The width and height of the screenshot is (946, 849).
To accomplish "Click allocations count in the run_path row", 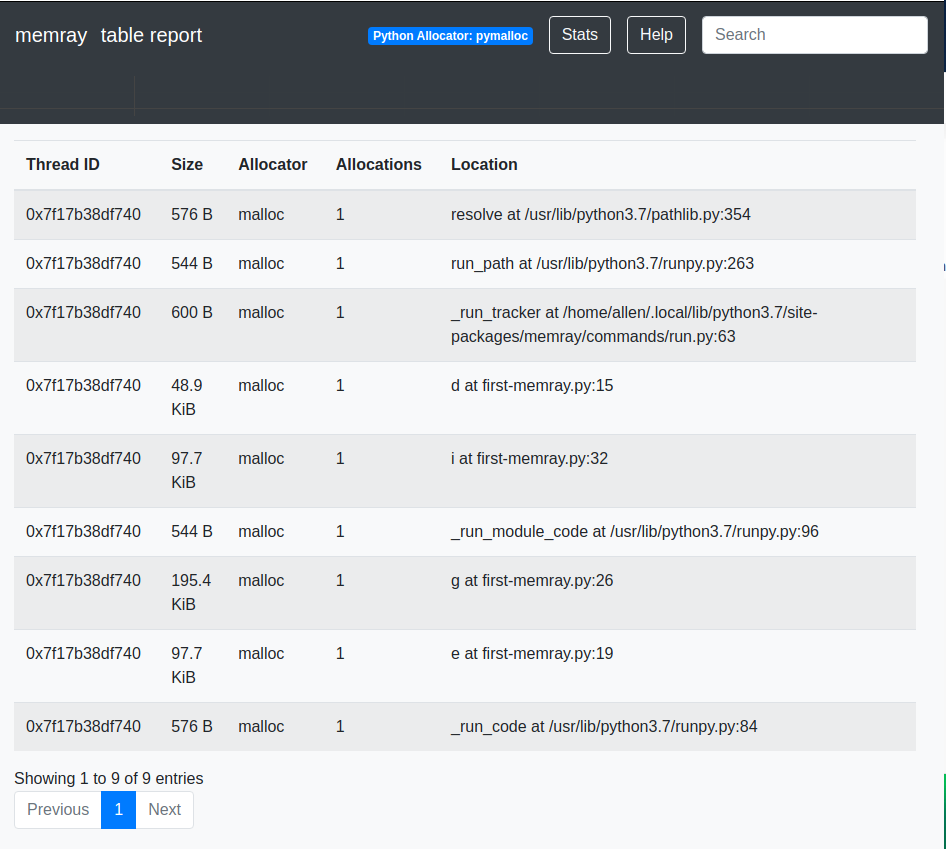I will [340, 264].
